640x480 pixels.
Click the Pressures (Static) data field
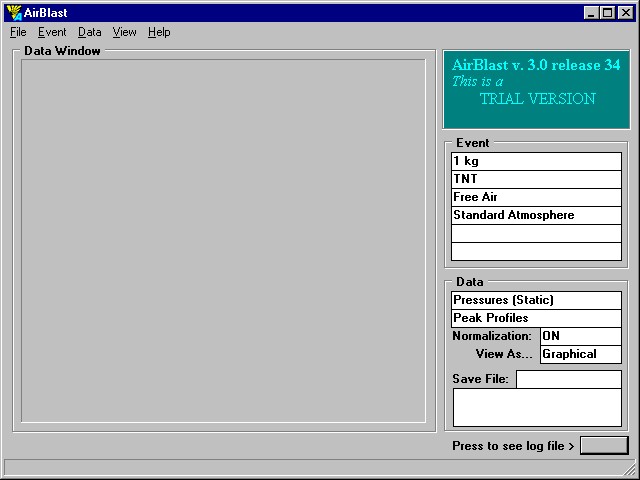pyautogui.click(x=536, y=300)
